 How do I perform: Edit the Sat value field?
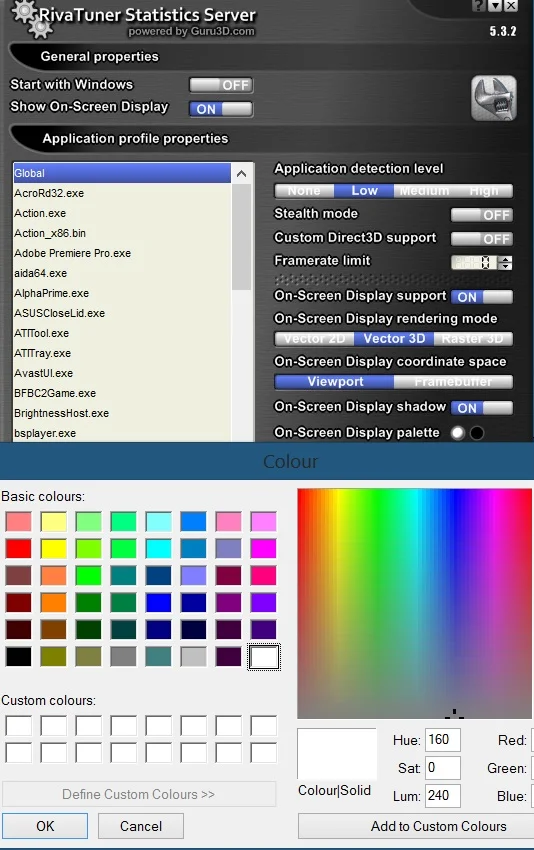pyautogui.click(x=442, y=768)
